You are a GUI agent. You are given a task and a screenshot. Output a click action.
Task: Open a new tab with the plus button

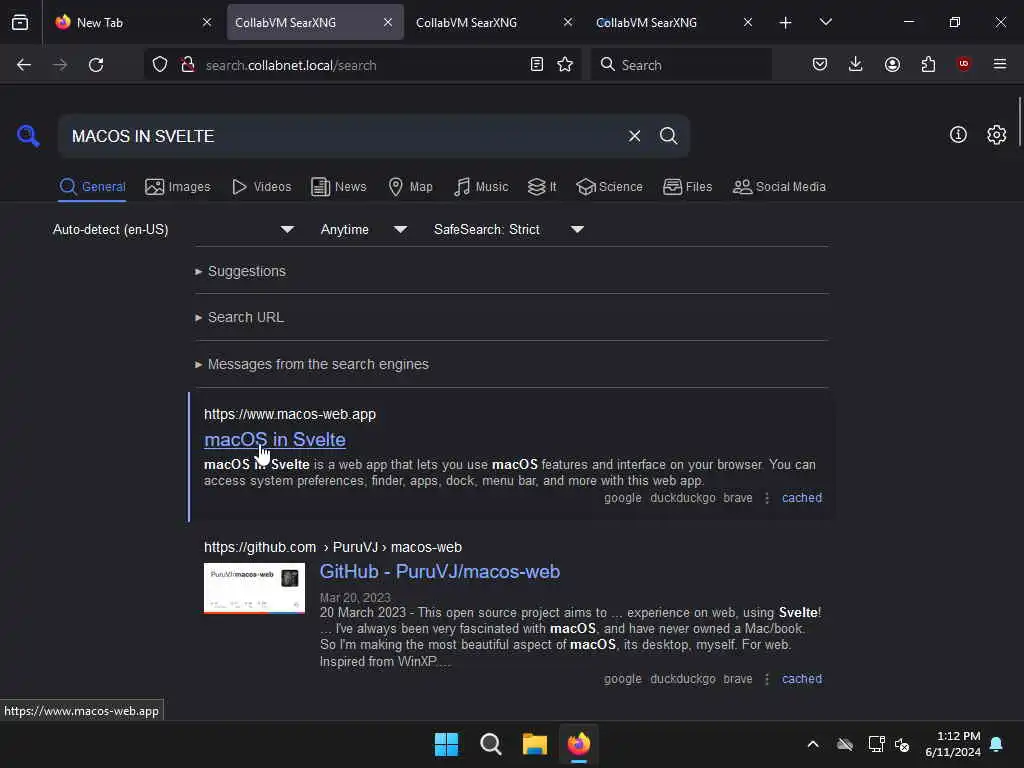coord(785,23)
